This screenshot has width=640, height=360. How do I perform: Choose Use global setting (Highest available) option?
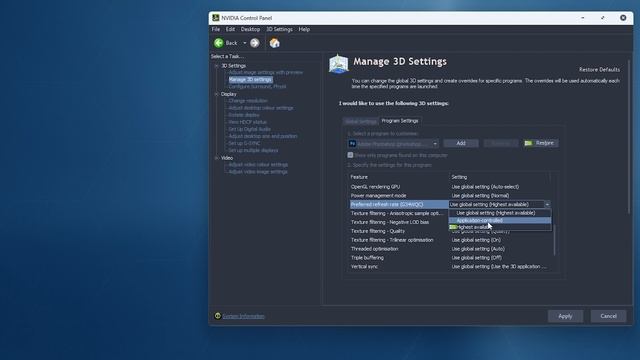(500, 213)
